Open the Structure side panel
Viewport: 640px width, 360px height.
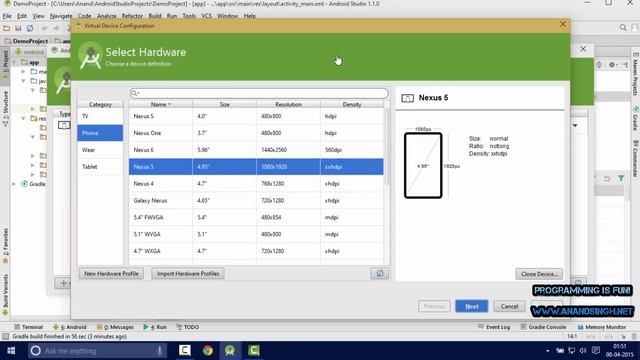point(5,109)
